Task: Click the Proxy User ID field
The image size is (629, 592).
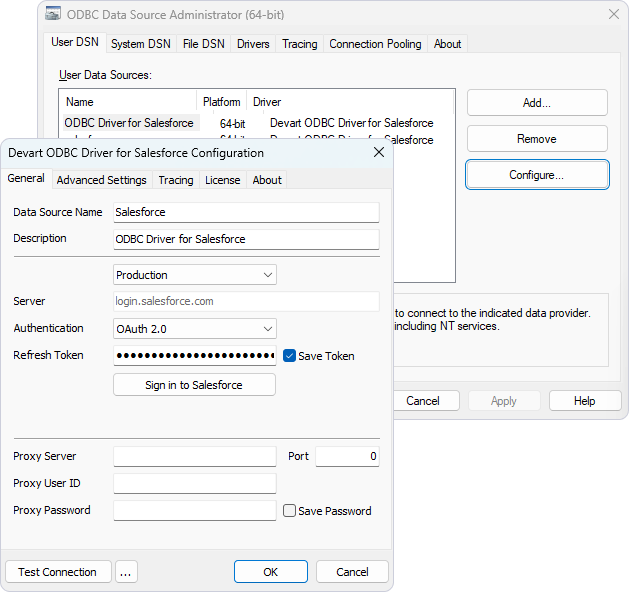Action: click(x=195, y=483)
